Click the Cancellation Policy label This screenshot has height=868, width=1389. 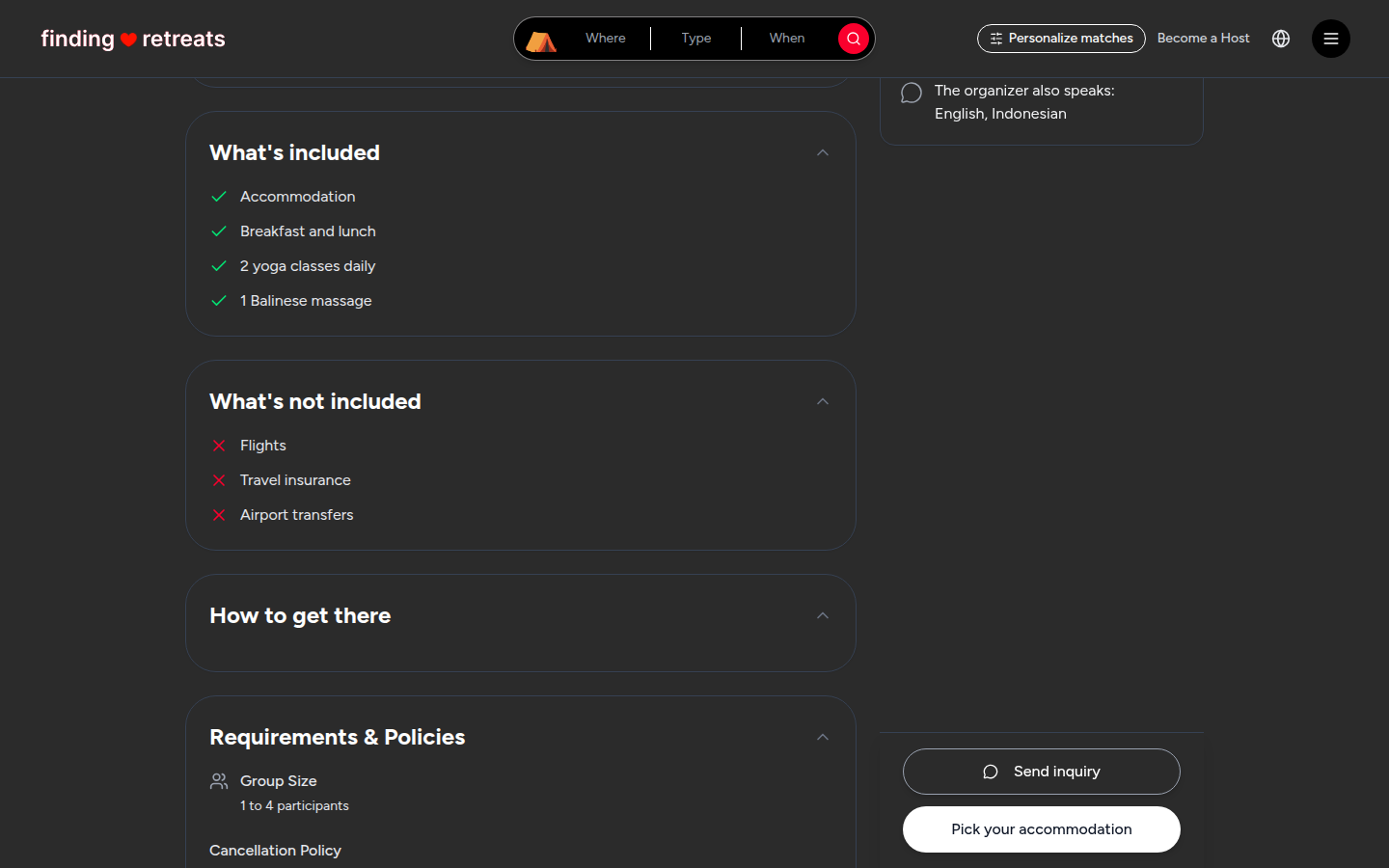(275, 851)
